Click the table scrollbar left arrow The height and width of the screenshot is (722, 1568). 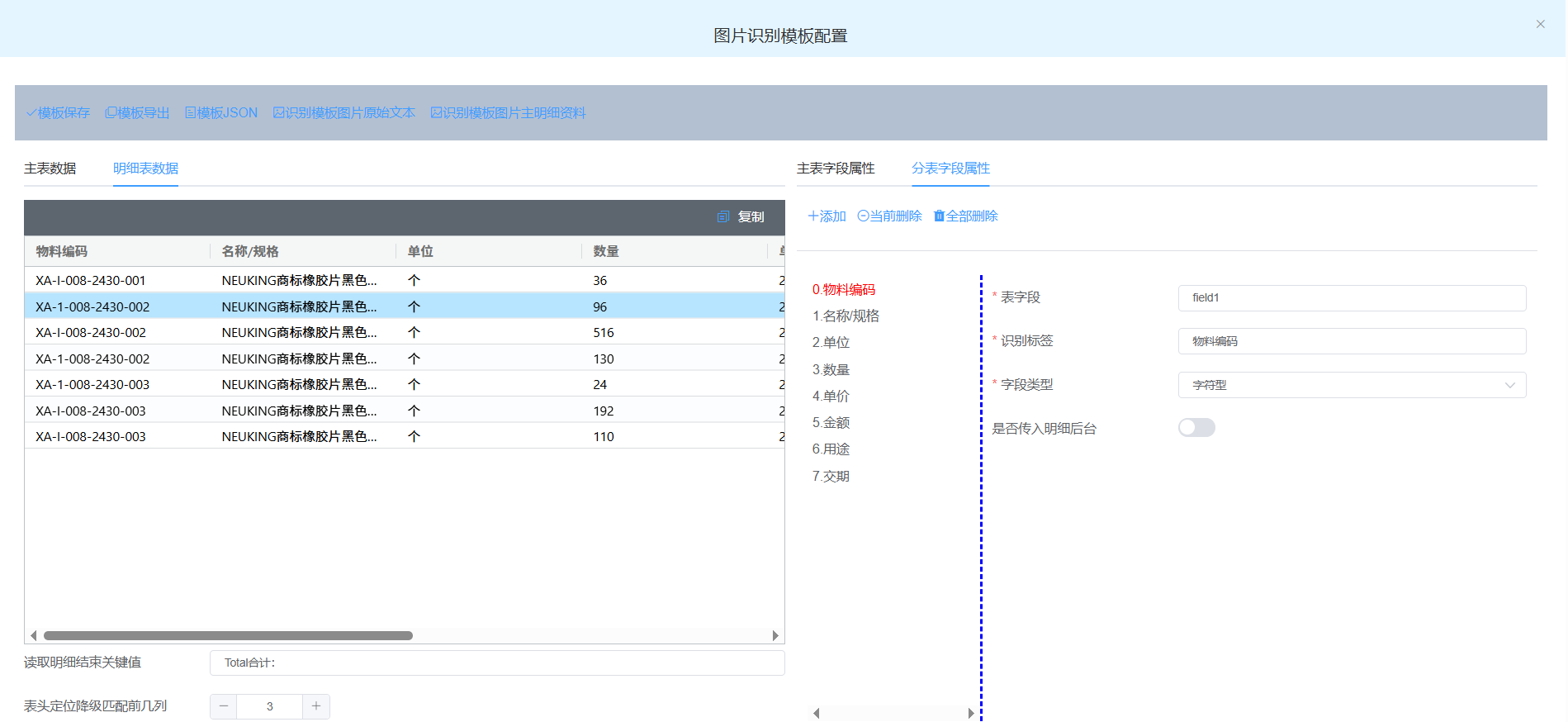coord(33,635)
